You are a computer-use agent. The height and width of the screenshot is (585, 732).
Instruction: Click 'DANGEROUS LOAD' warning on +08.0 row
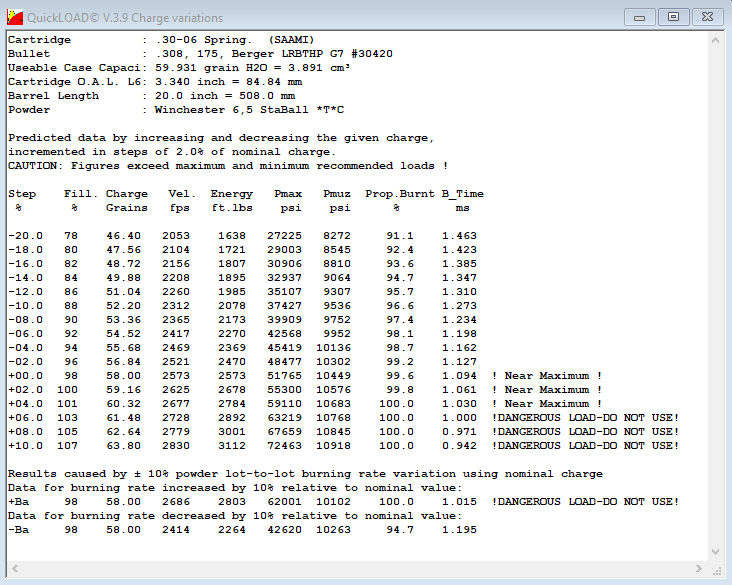coord(585,432)
